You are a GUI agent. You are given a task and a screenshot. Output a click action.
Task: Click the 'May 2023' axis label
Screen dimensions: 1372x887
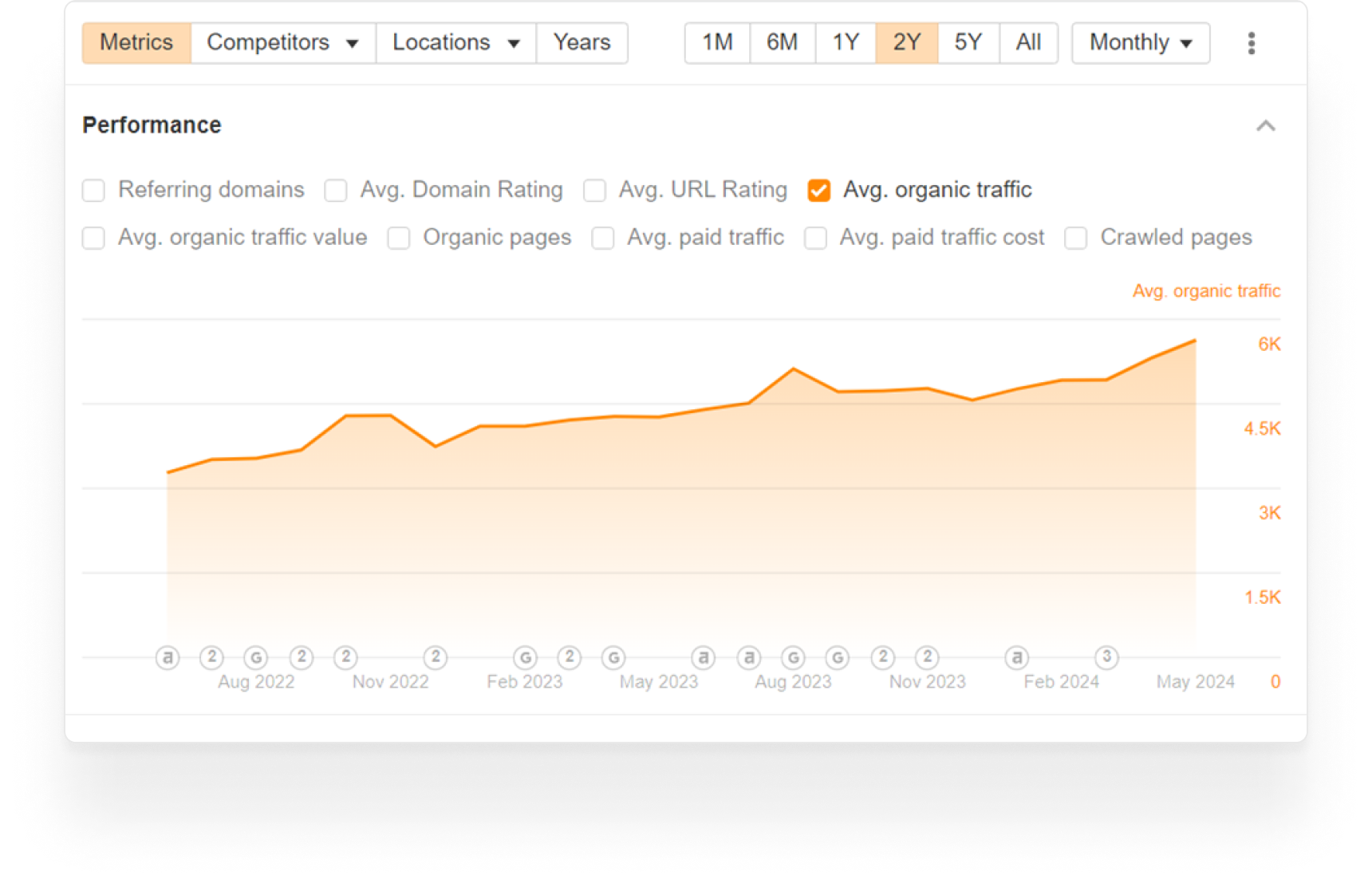pyautogui.click(x=659, y=682)
